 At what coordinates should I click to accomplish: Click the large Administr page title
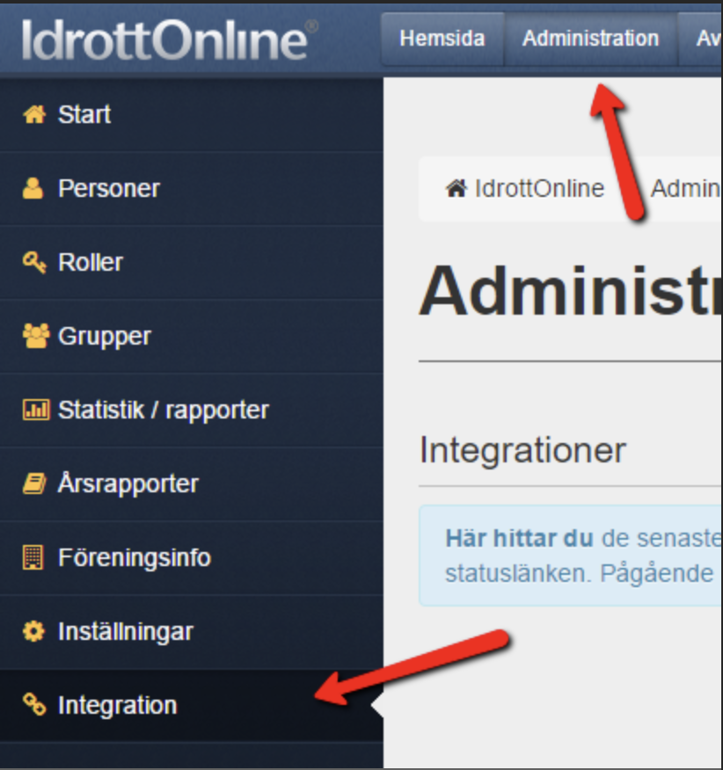pos(570,292)
